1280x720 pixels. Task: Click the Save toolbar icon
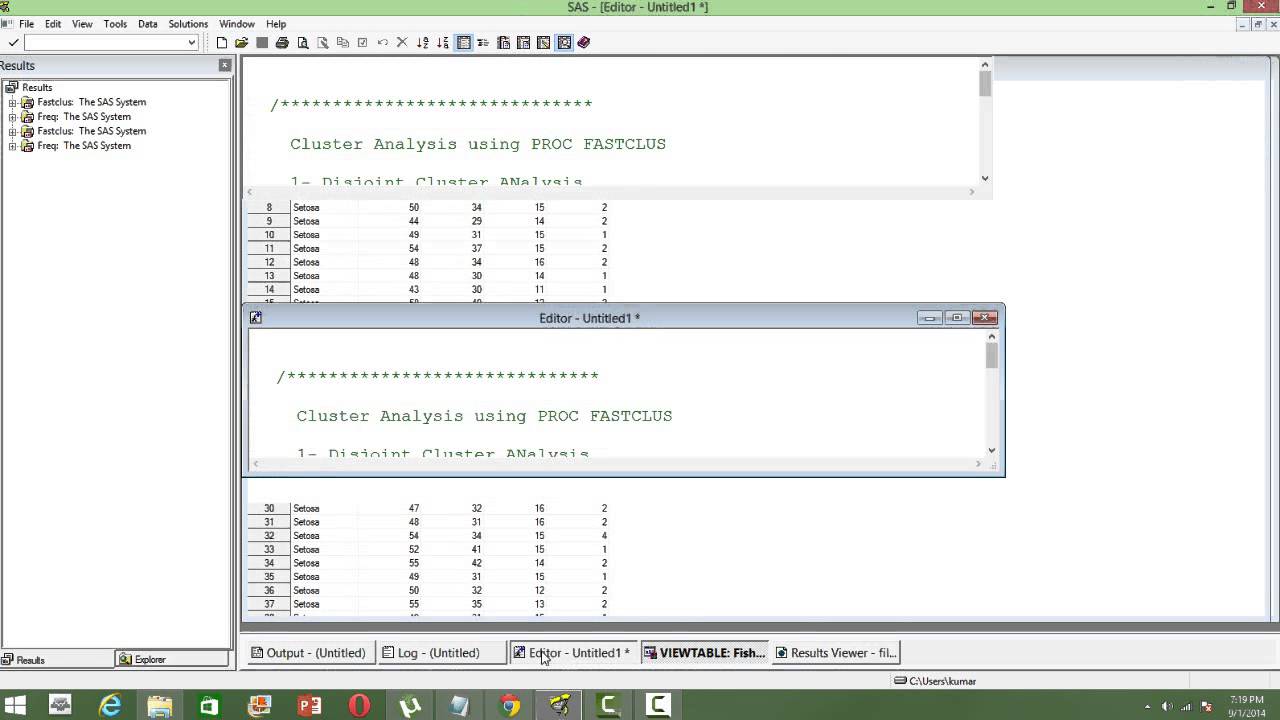coord(262,43)
